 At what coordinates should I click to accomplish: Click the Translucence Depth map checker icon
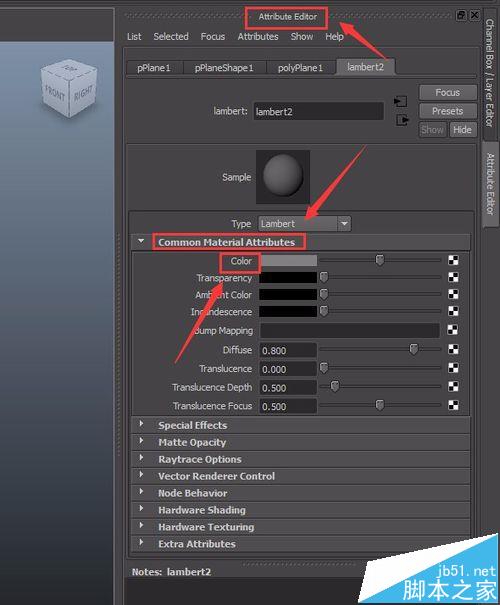(x=453, y=387)
